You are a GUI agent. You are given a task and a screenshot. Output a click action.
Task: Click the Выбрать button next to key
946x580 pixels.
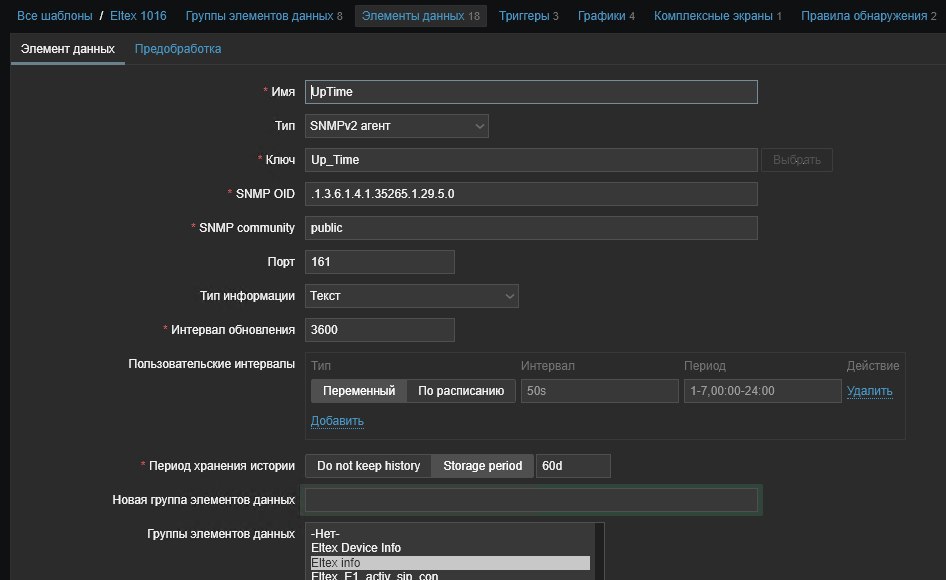coord(796,160)
